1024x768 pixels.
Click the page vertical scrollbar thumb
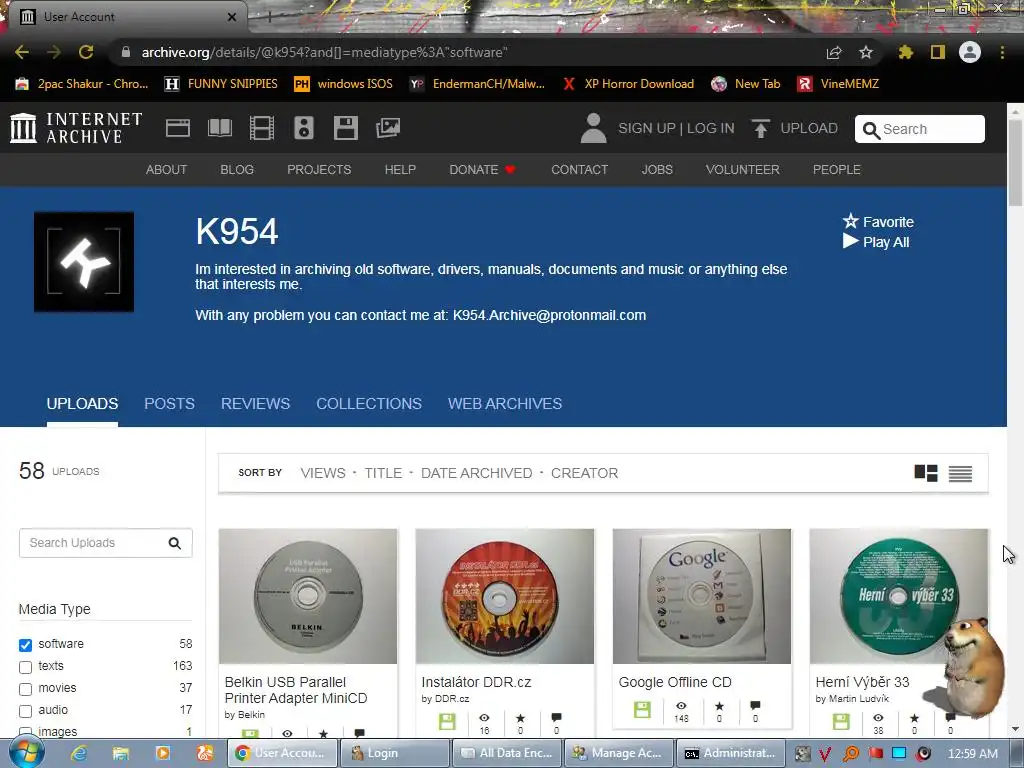pyautogui.click(x=1015, y=163)
